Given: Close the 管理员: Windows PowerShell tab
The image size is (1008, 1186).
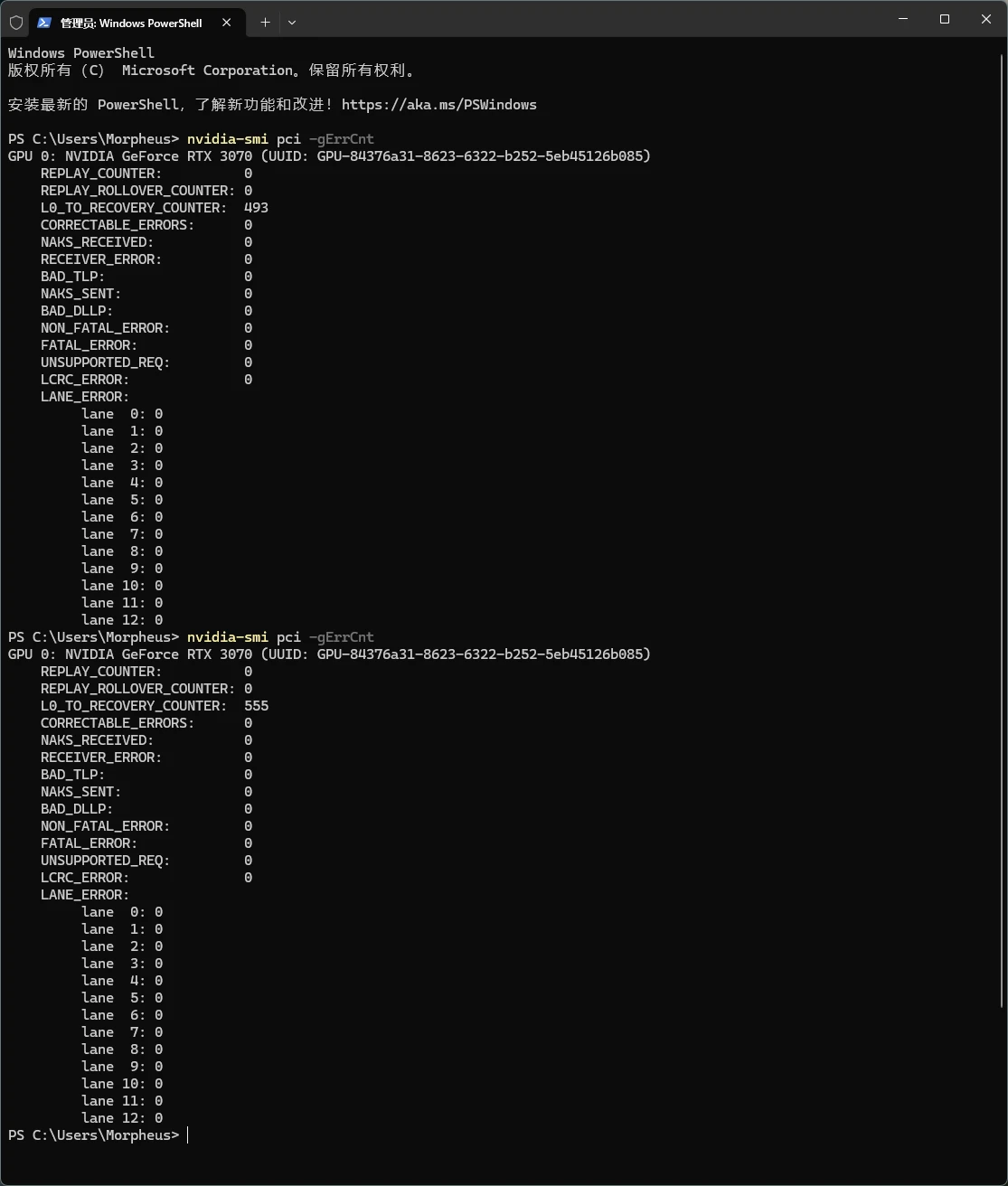Looking at the screenshot, I should pyautogui.click(x=227, y=23).
